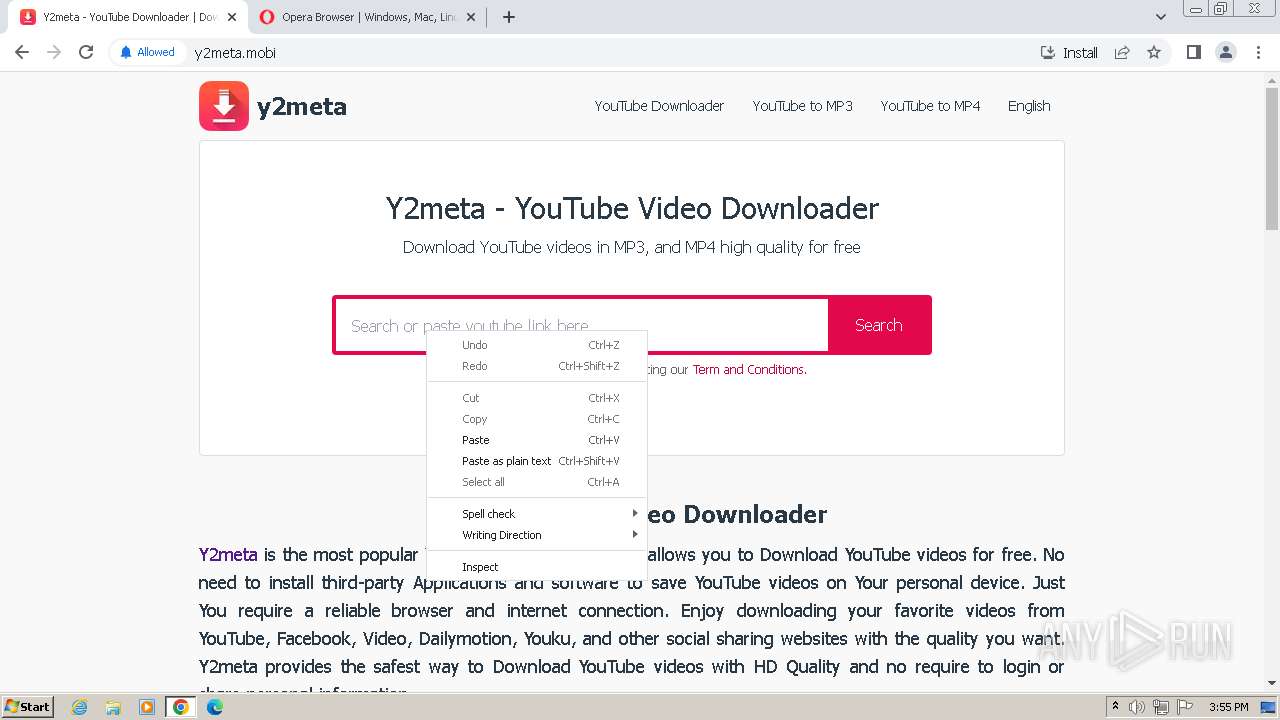Expand Writing Direction submenu
This screenshot has height=720, width=1280.
coord(537,535)
